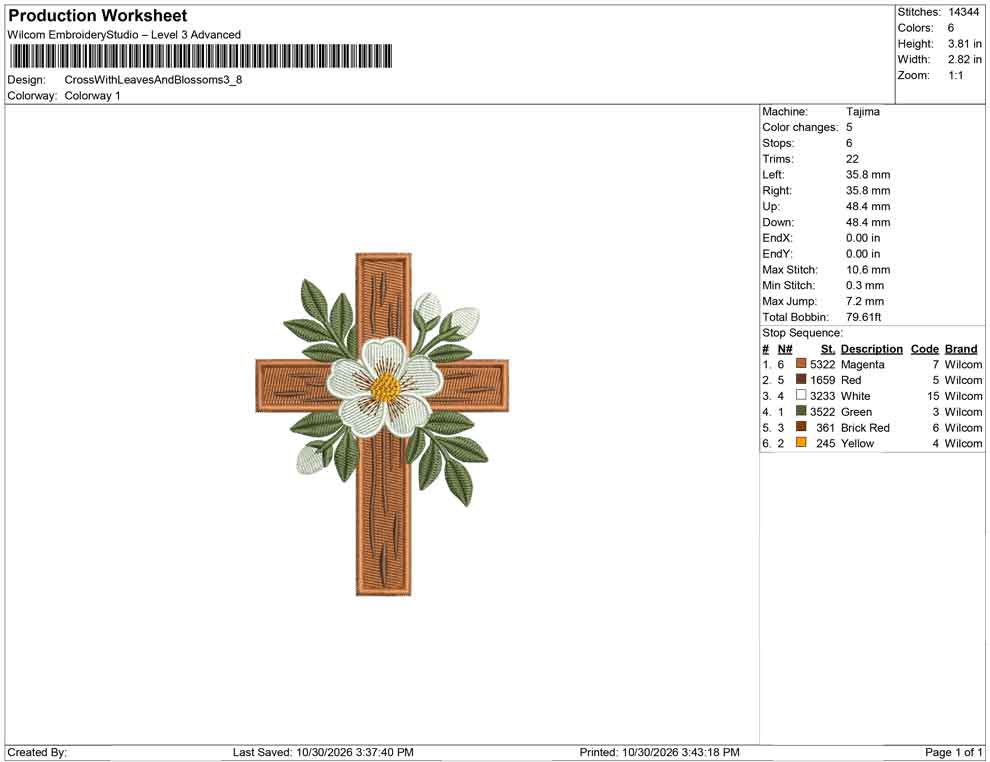The width and height of the screenshot is (990, 762).
Task: Click the Yellow description in row 6
Action: click(x=857, y=443)
